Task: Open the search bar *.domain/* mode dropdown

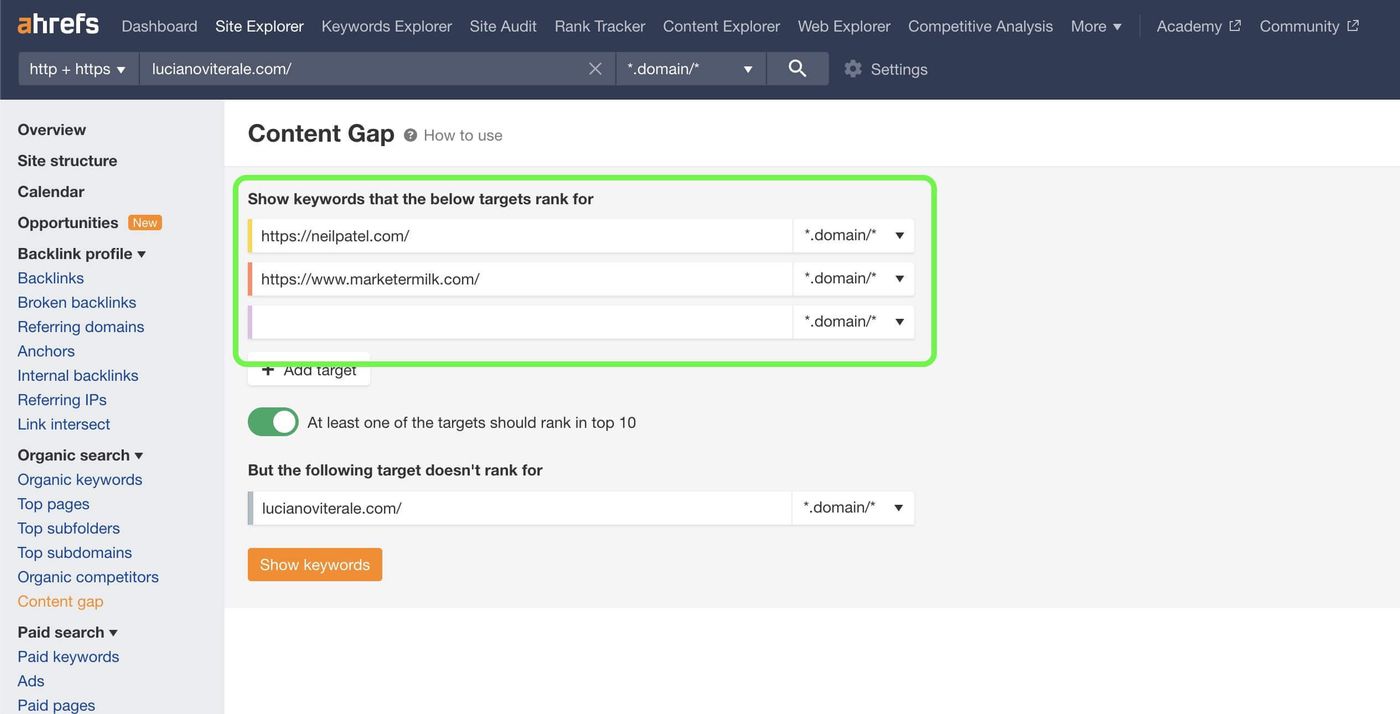Action: (x=690, y=69)
